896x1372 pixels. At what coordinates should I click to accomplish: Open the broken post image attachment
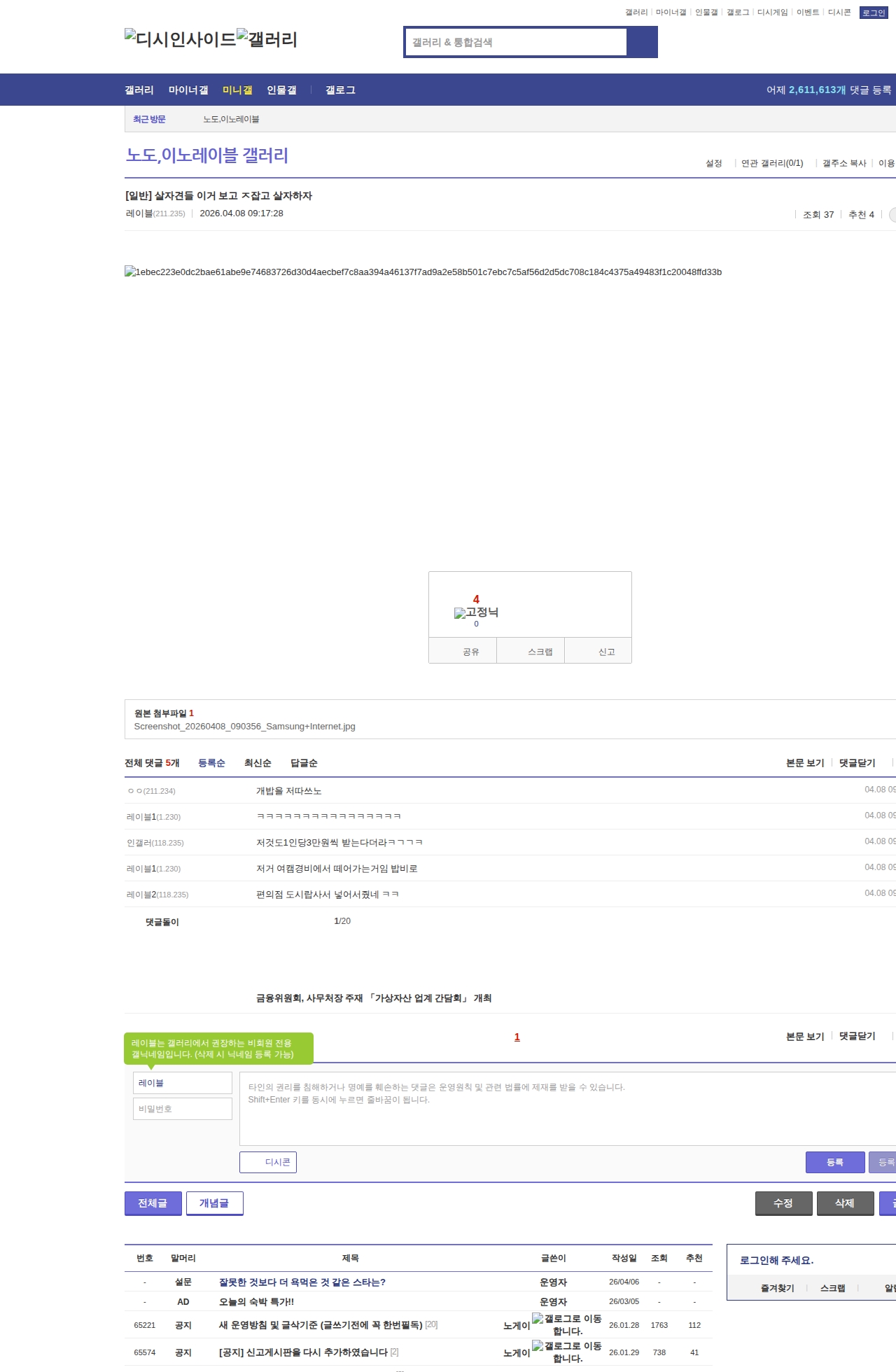coord(423,272)
